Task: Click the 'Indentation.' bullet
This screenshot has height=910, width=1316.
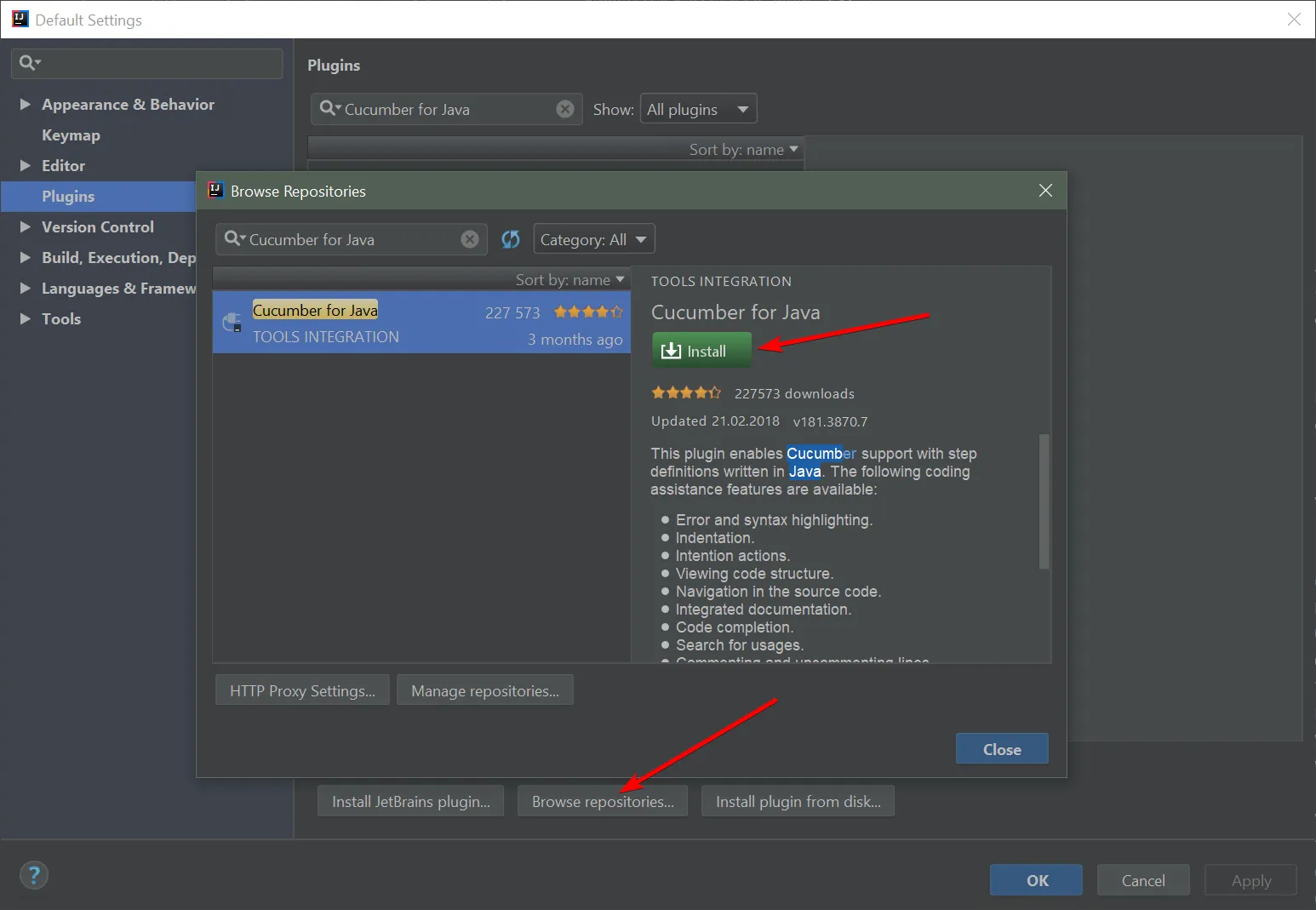Action: pyautogui.click(x=715, y=538)
